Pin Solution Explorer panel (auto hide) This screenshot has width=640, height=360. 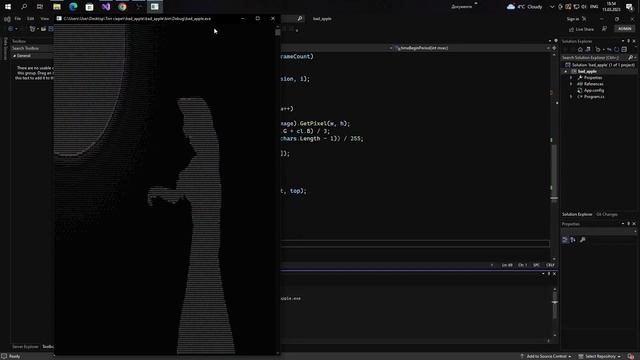[x=628, y=41]
